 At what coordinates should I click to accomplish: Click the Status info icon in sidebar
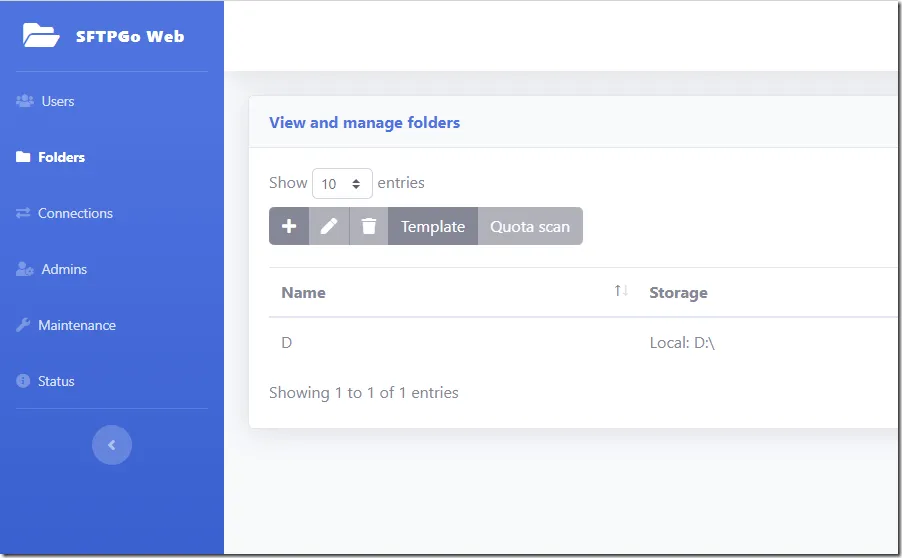[x=23, y=381]
